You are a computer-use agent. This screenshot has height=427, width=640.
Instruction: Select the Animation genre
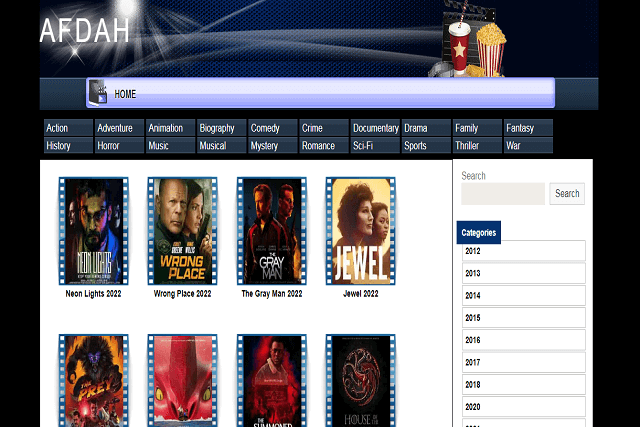(x=170, y=128)
